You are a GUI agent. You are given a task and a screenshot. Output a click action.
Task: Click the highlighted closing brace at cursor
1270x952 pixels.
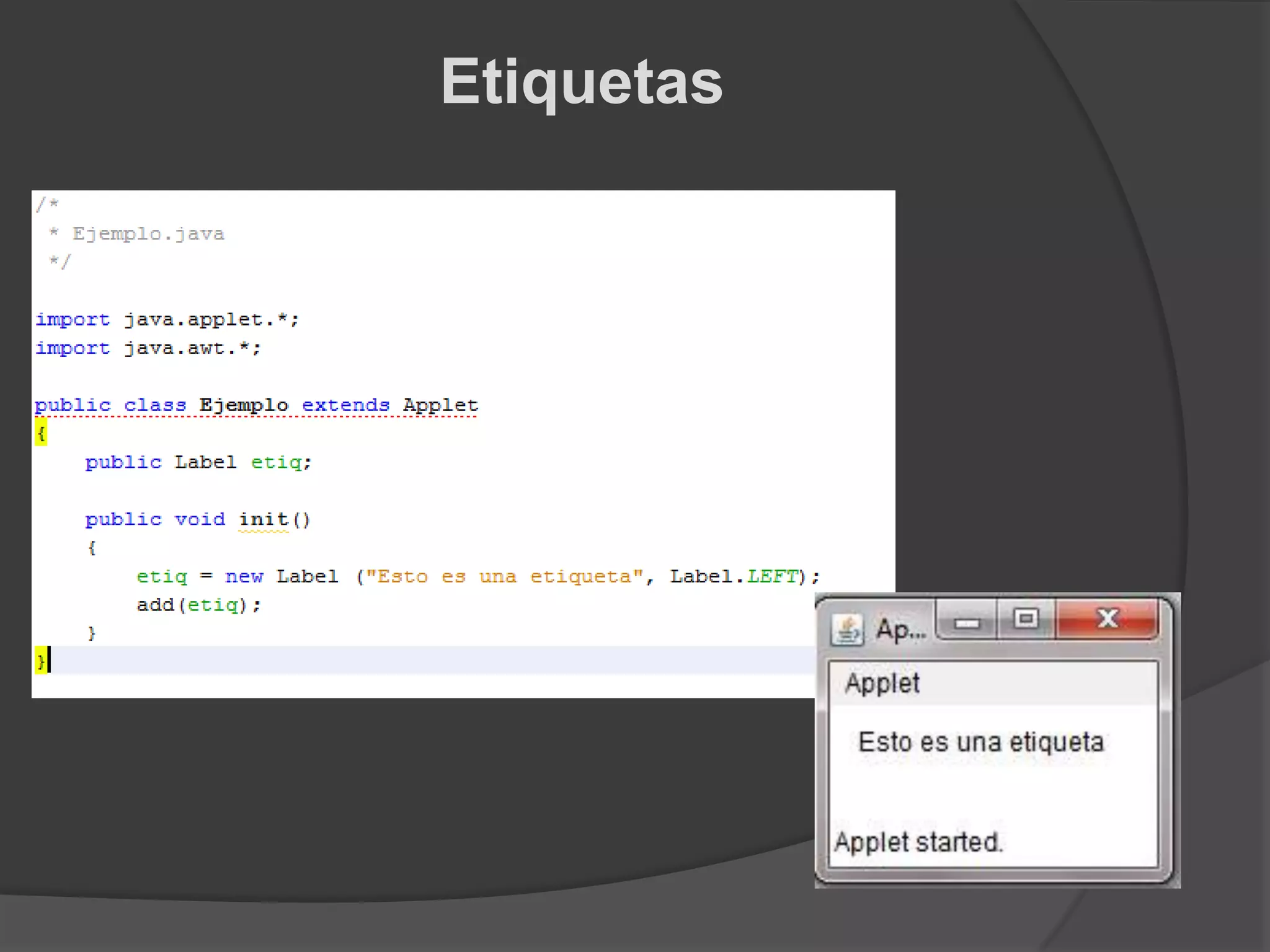41,661
